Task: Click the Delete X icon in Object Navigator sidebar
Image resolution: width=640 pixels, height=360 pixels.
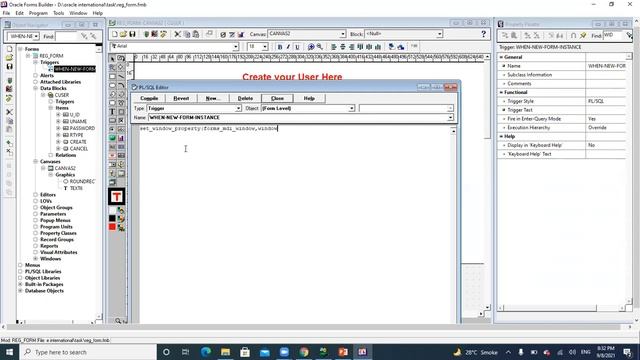Action: pyautogui.click(x=9, y=152)
